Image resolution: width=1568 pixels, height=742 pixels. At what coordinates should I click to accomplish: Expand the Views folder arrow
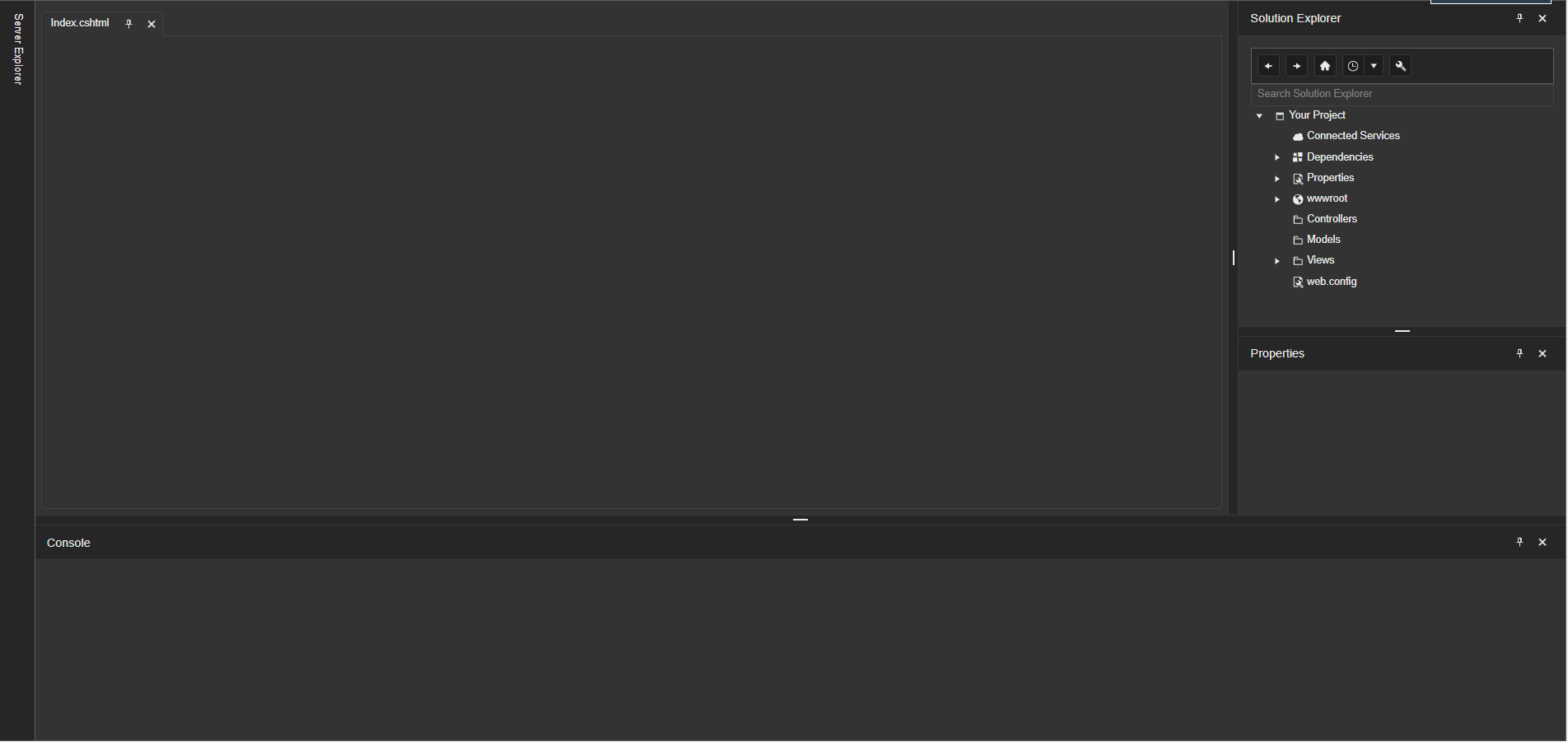pyautogui.click(x=1277, y=261)
